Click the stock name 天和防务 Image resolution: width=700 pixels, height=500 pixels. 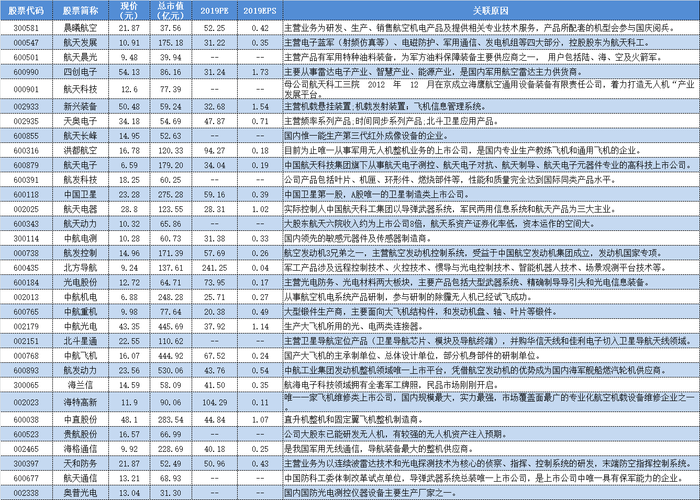[x=80, y=464]
